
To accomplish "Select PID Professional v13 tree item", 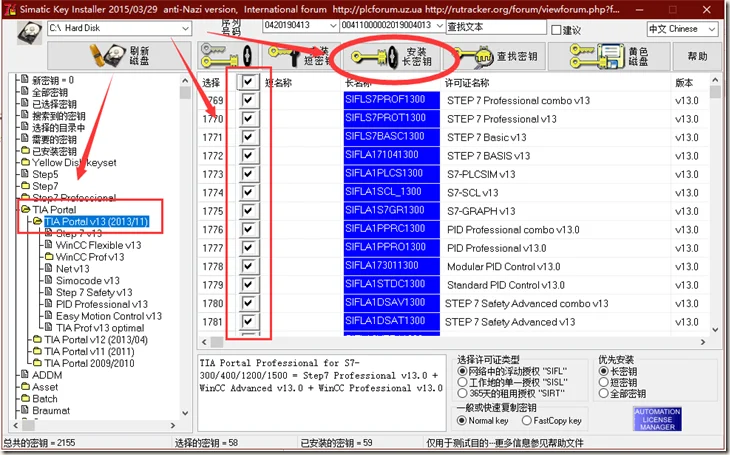I will point(101,304).
